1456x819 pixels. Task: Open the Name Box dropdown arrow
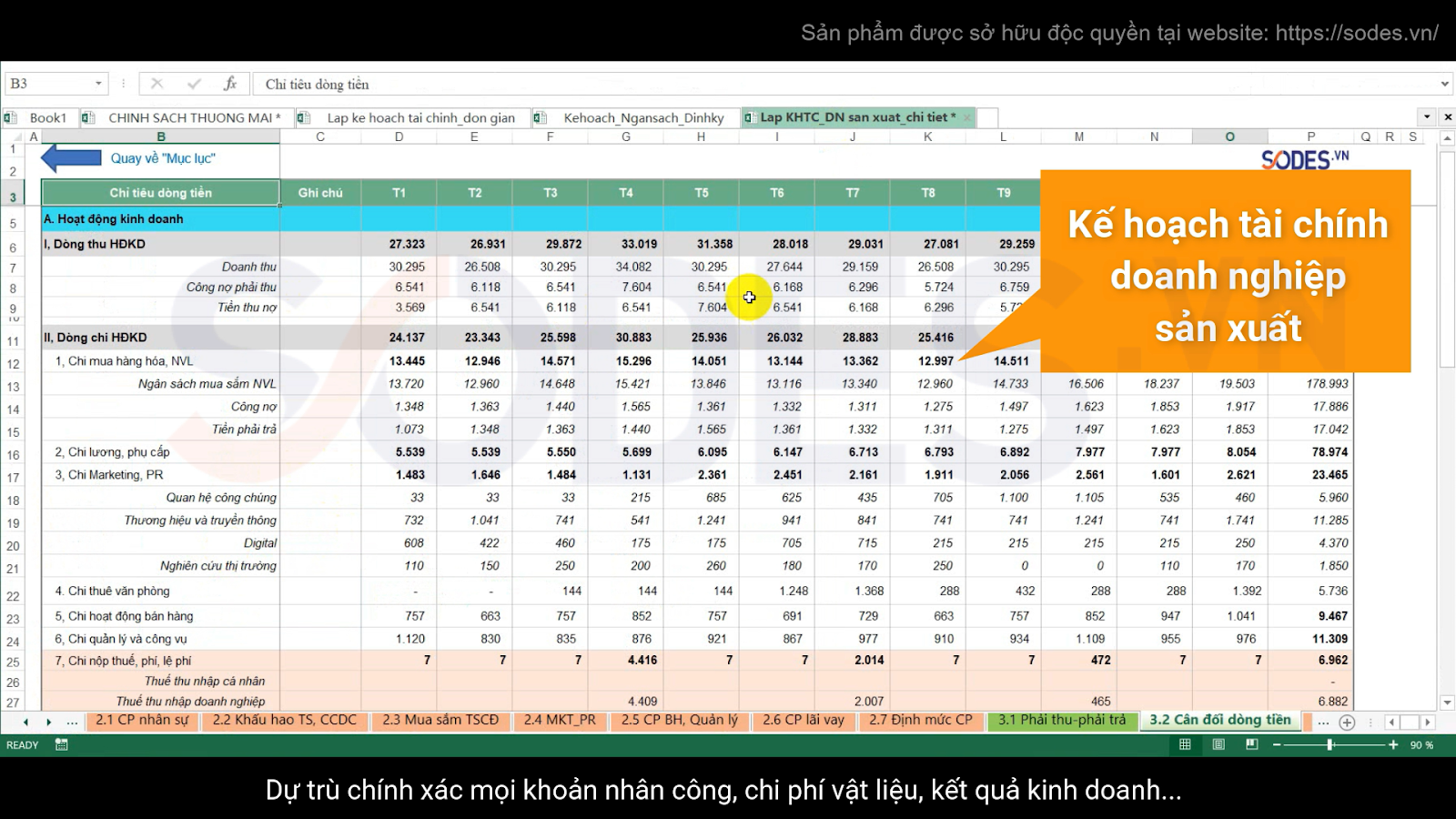98,84
